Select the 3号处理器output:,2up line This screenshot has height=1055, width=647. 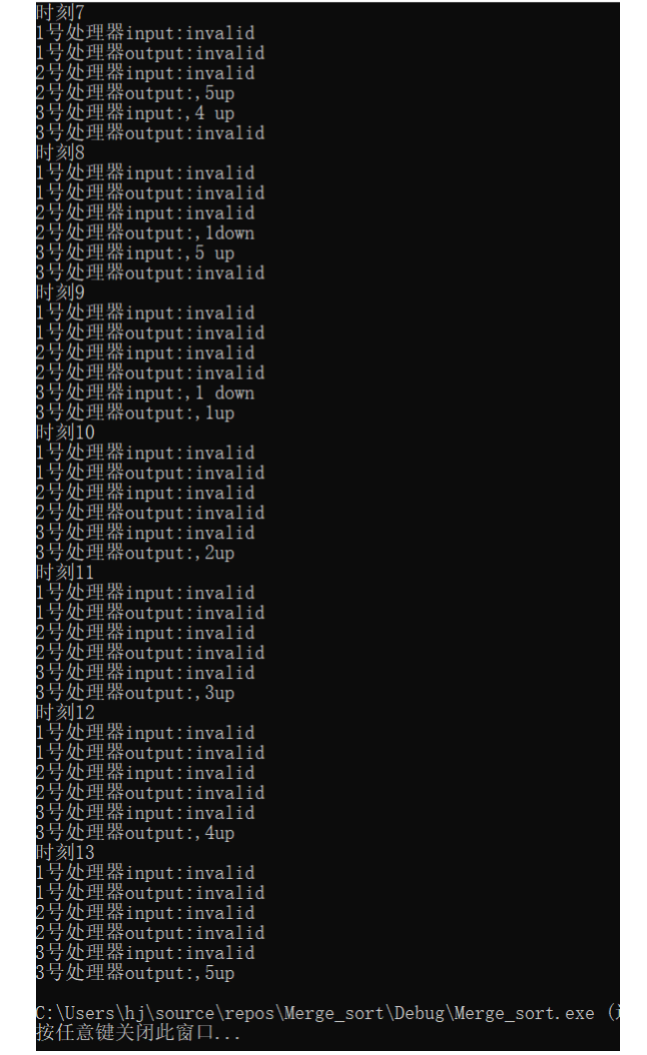pos(135,553)
